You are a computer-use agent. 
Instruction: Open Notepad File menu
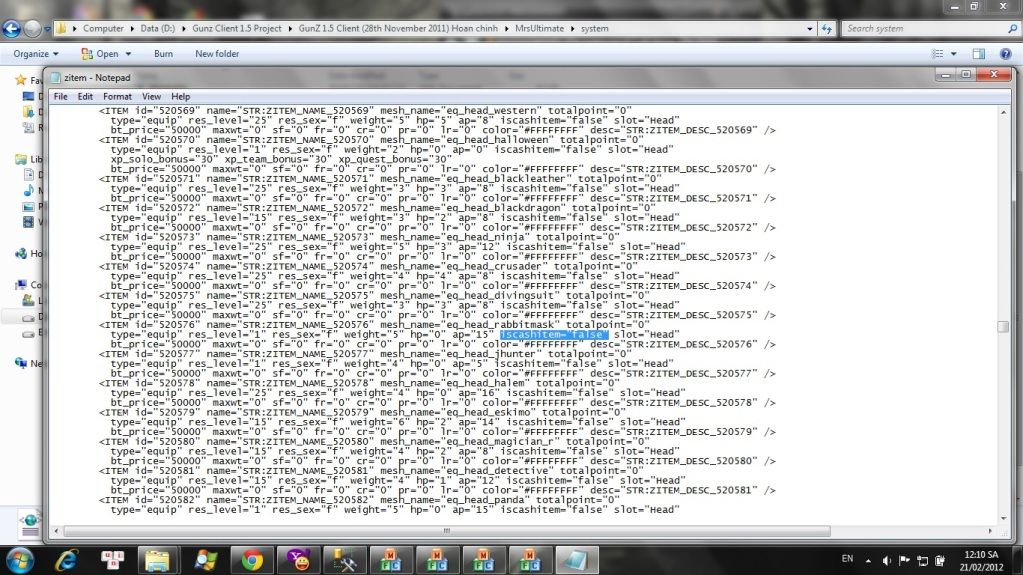pyautogui.click(x=61, y=96)
